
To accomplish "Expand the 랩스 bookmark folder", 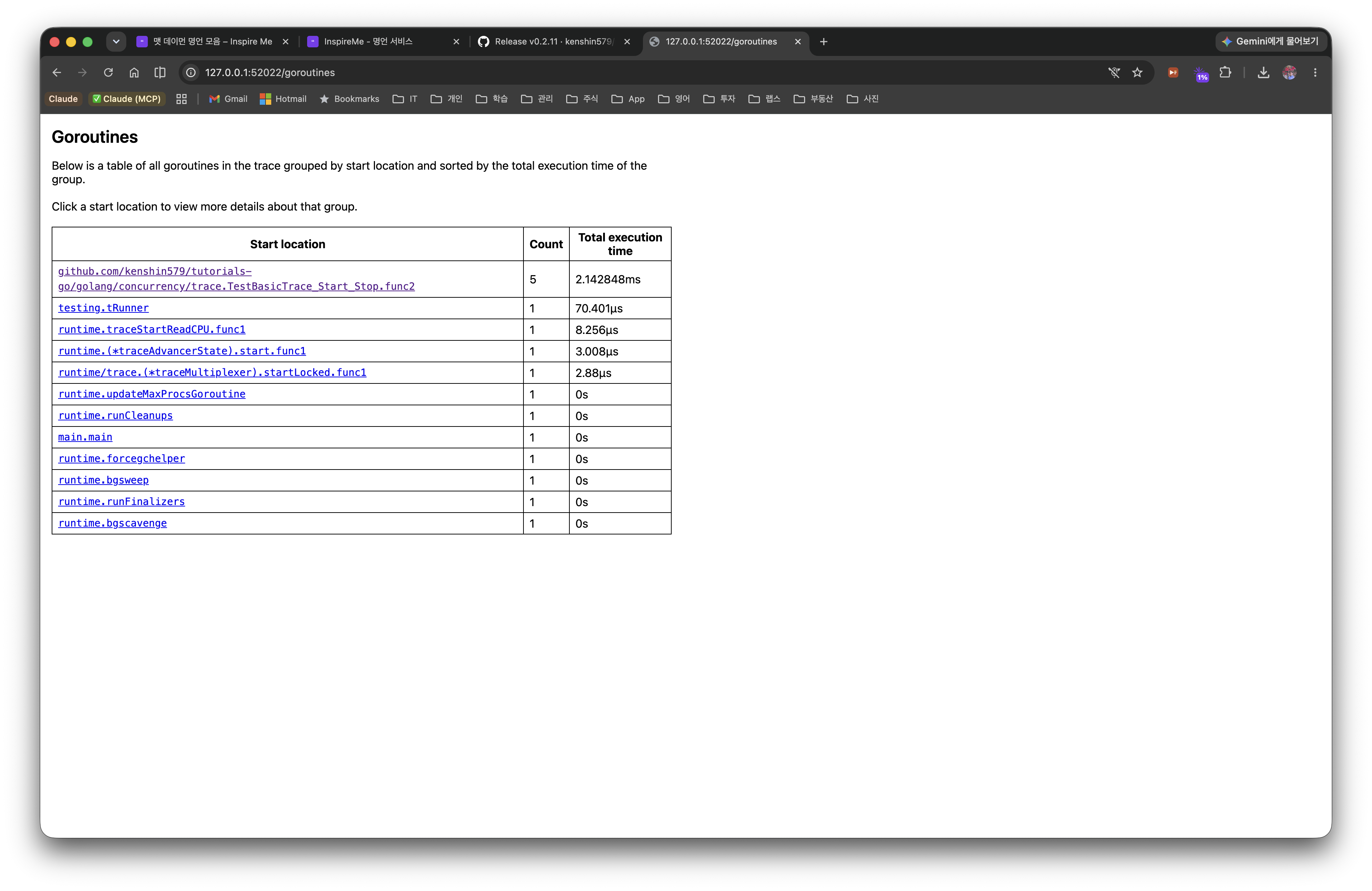I will [764, 99].
